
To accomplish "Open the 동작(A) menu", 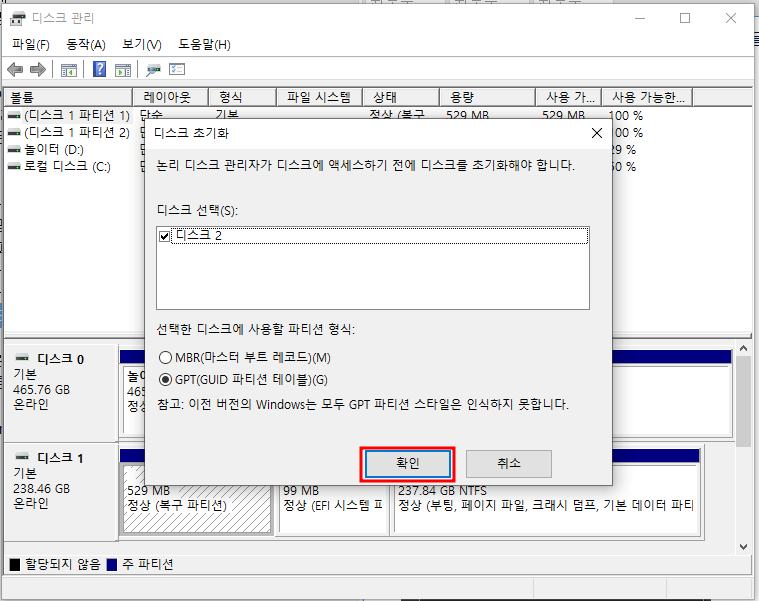I will pyautogui.click(x=86, y=45).
